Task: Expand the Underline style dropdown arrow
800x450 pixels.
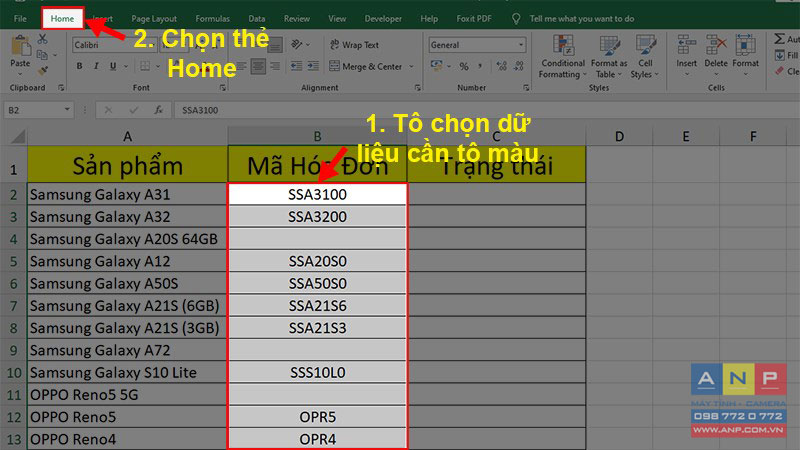Action: 126,66
